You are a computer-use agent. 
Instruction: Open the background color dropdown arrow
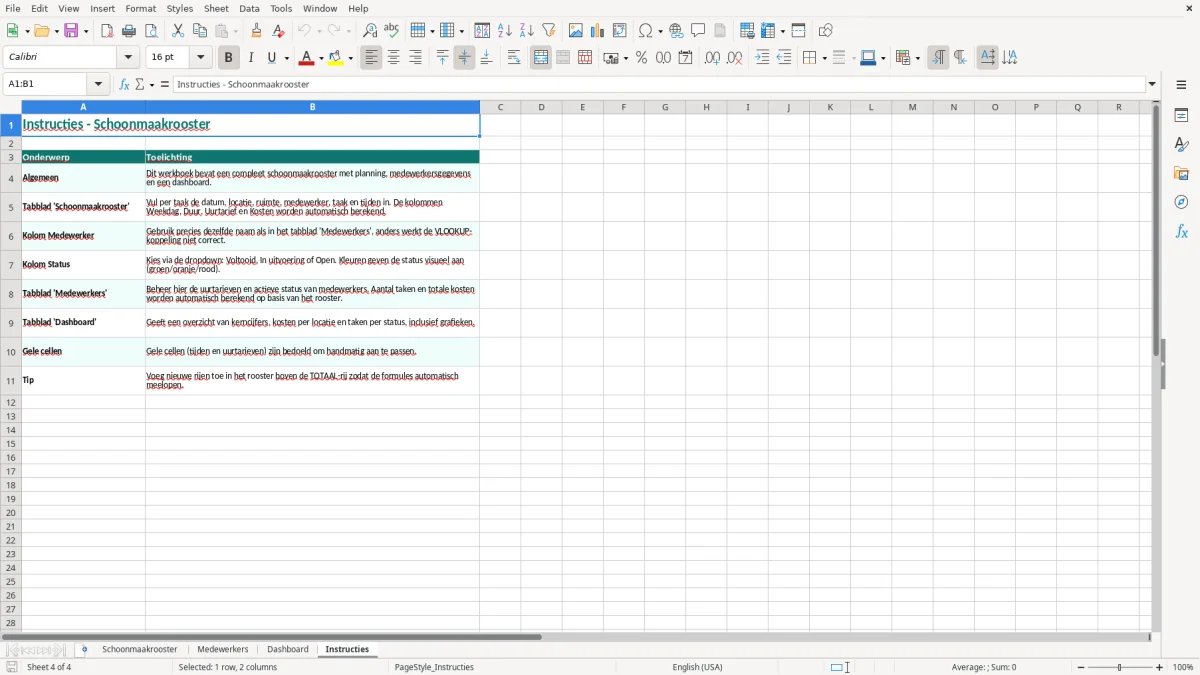point(350,58)
